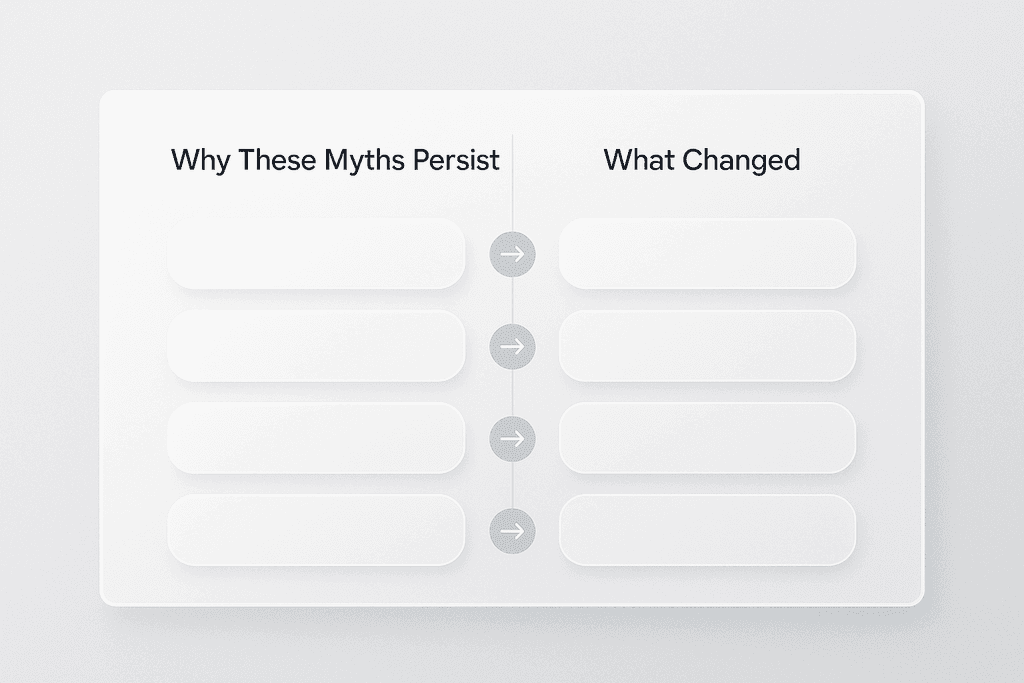This screenshot has width=1024, height=683.
Task: Click the "What Changed" heading
Action: coord(702,160)
